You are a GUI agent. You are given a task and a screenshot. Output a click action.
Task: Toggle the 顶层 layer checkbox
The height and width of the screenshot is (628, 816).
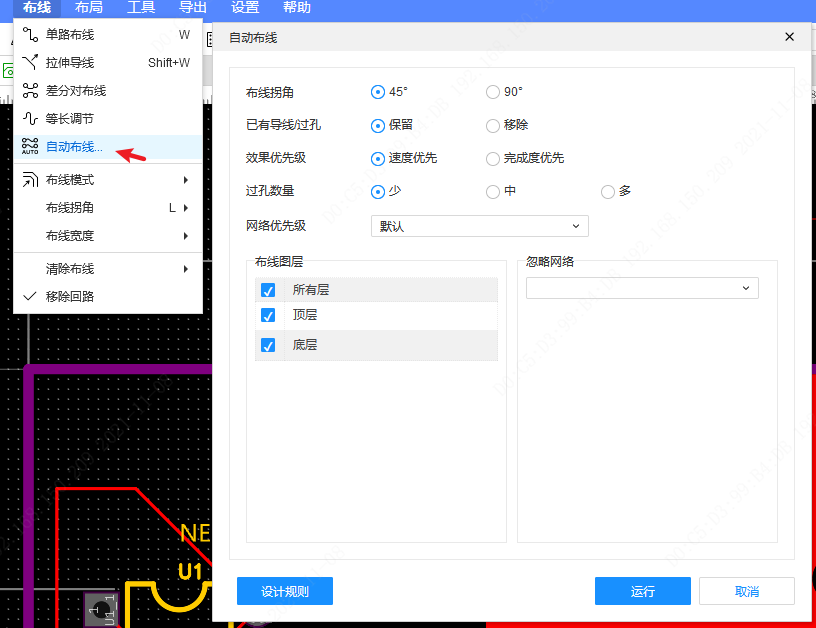point(268,315)
